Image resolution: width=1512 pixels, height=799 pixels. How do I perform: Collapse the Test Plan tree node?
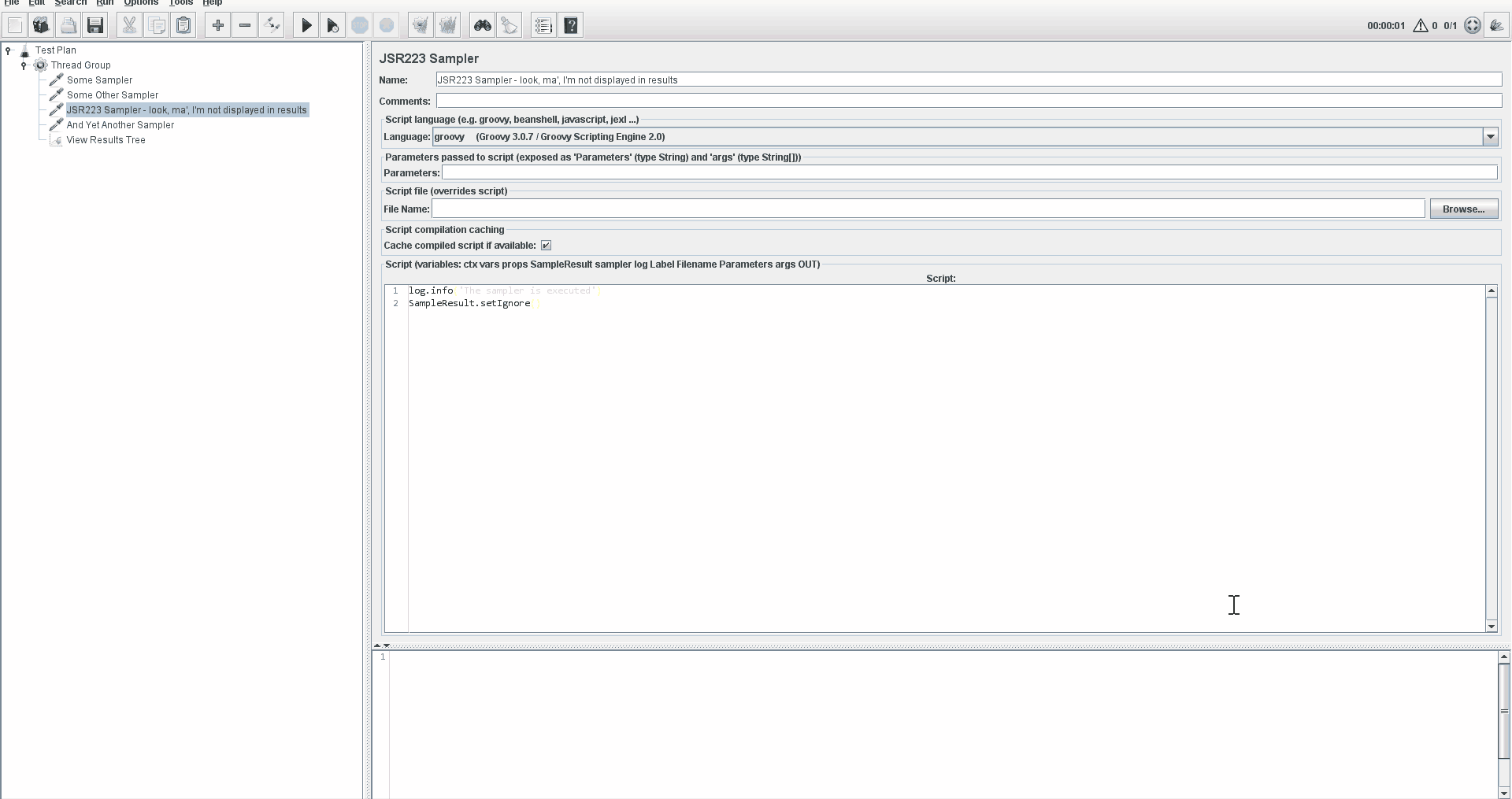pyautogui.click(x=8, y=50)
